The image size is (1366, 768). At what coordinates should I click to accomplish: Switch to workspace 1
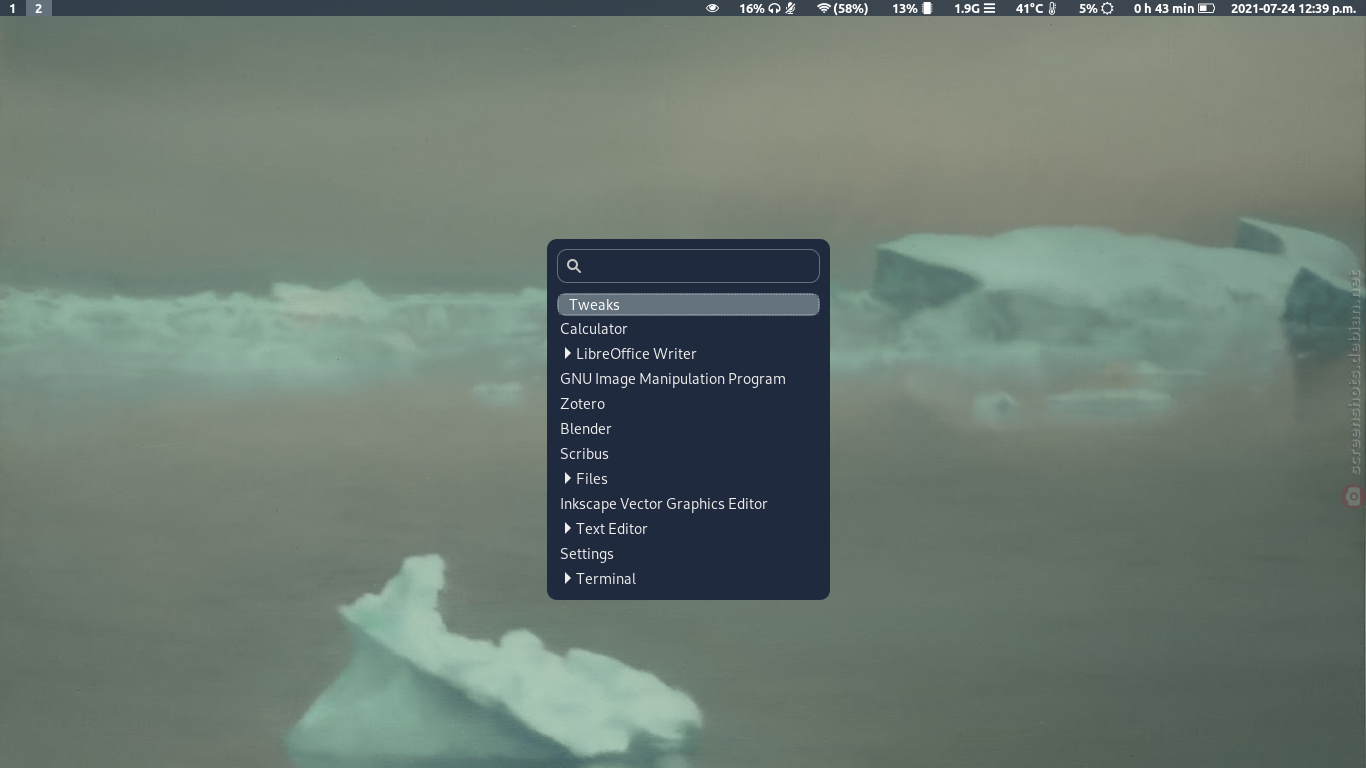coord(12,8)
